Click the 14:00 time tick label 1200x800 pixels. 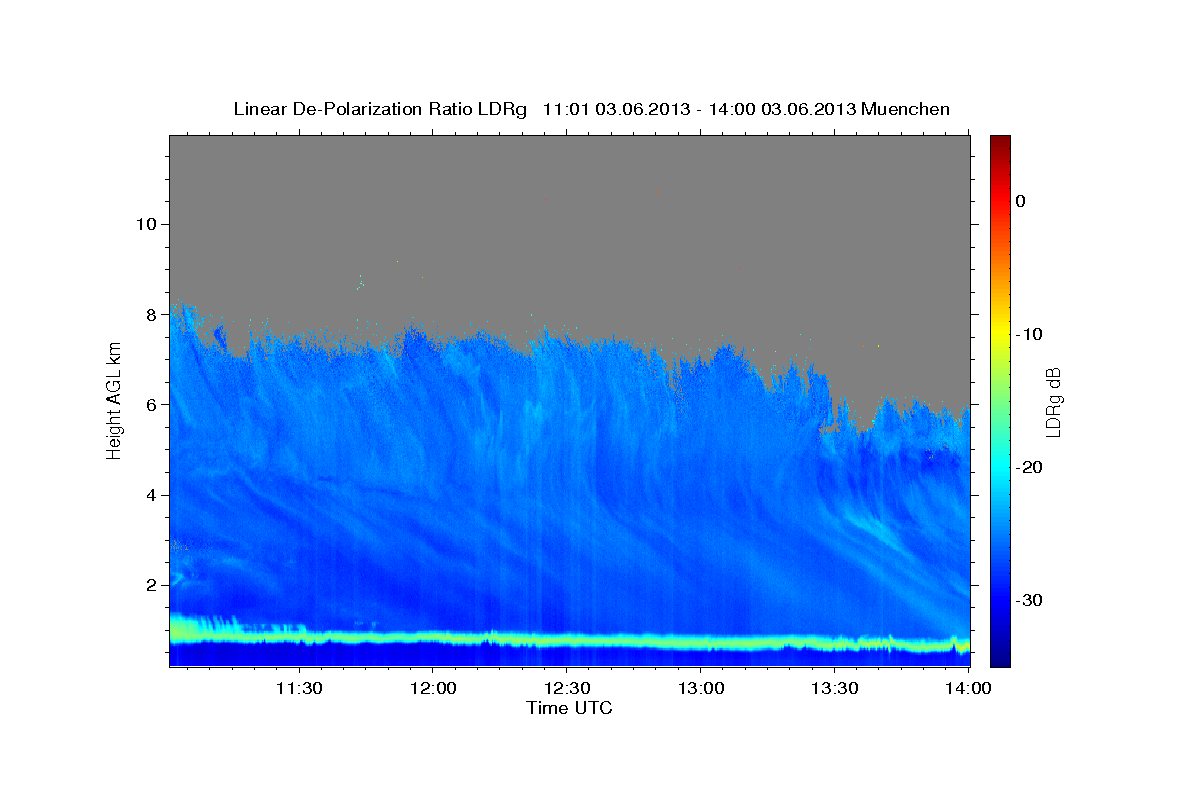pos(968,688)
